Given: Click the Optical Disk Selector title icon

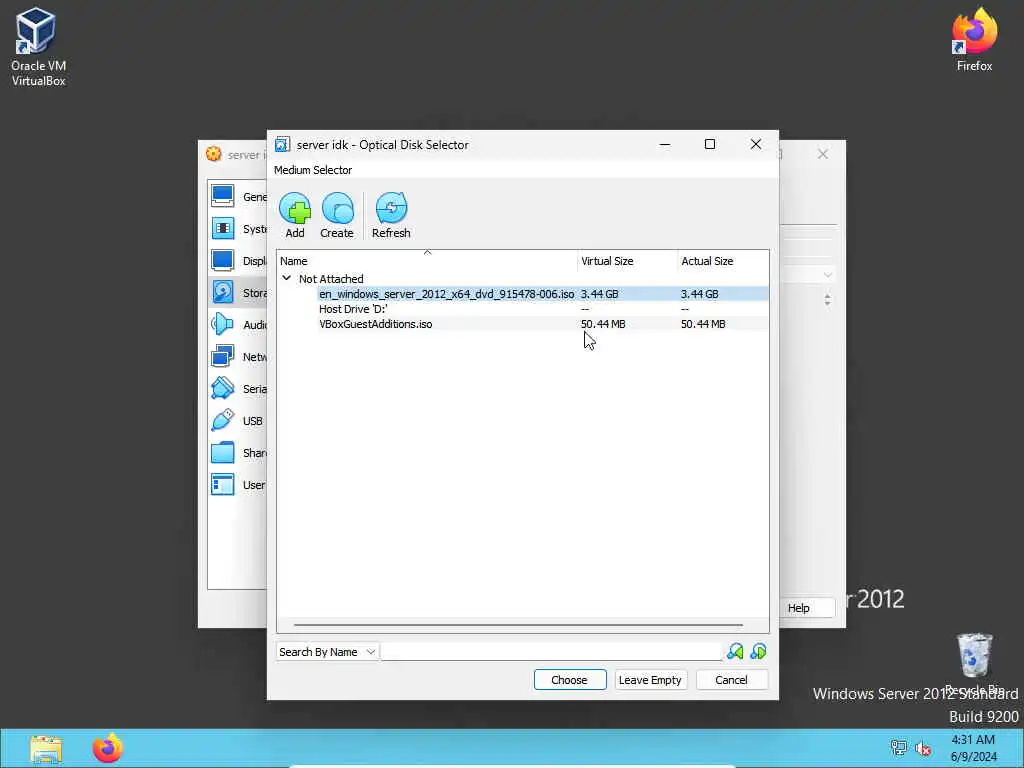Looking at the screenshot, I should 282,144.
